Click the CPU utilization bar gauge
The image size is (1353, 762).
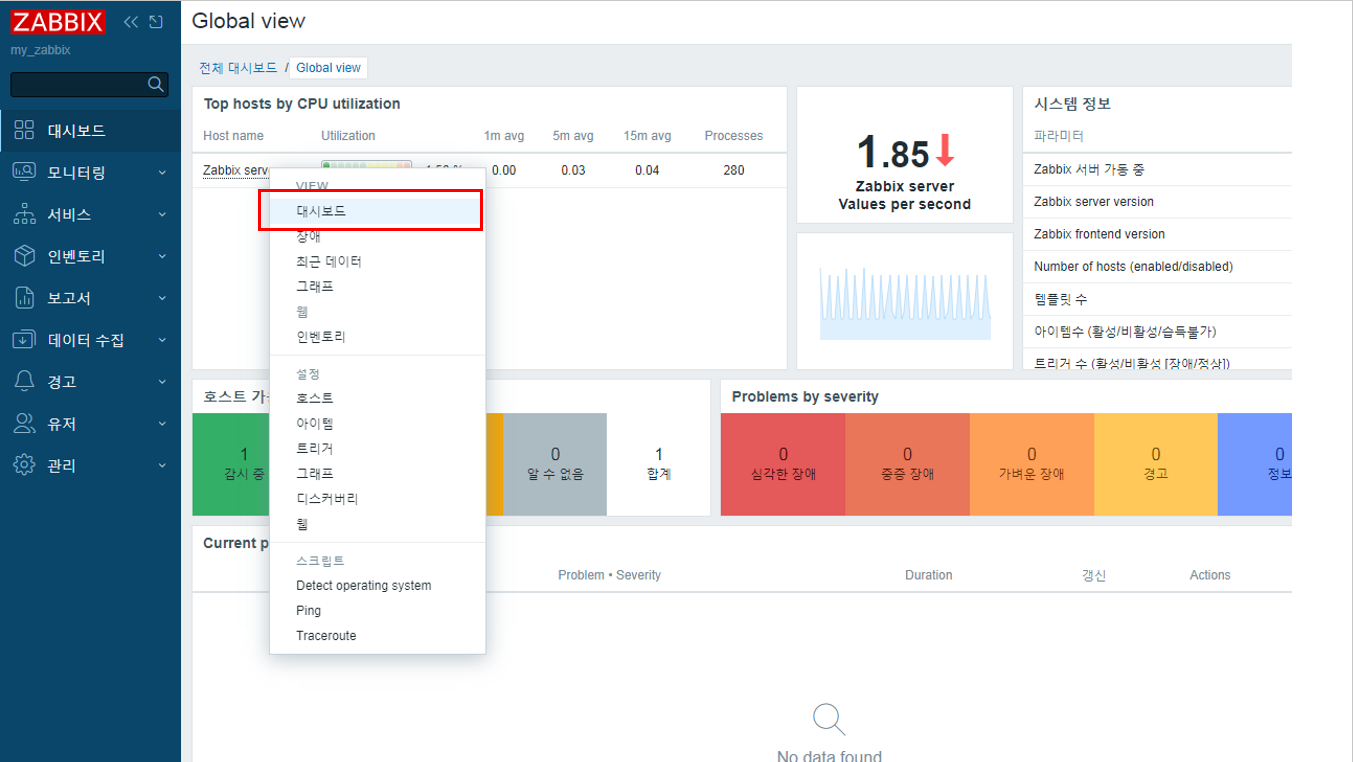point(366,167)
